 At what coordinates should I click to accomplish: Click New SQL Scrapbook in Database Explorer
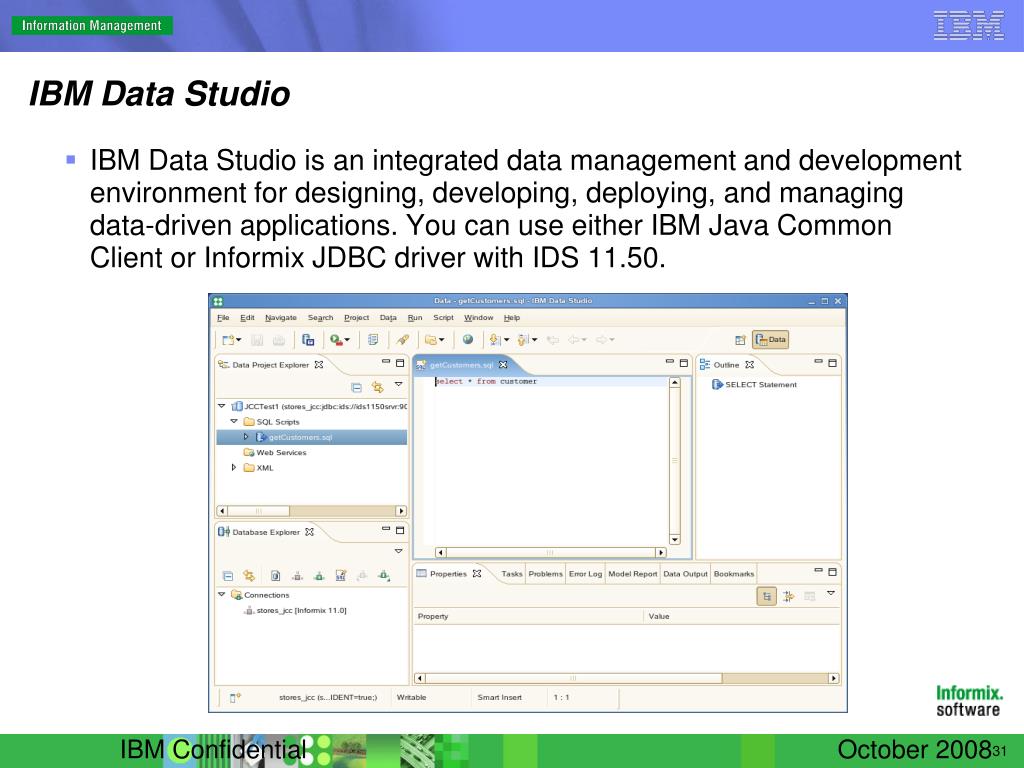pyautogui.click(x=340, y=575)
